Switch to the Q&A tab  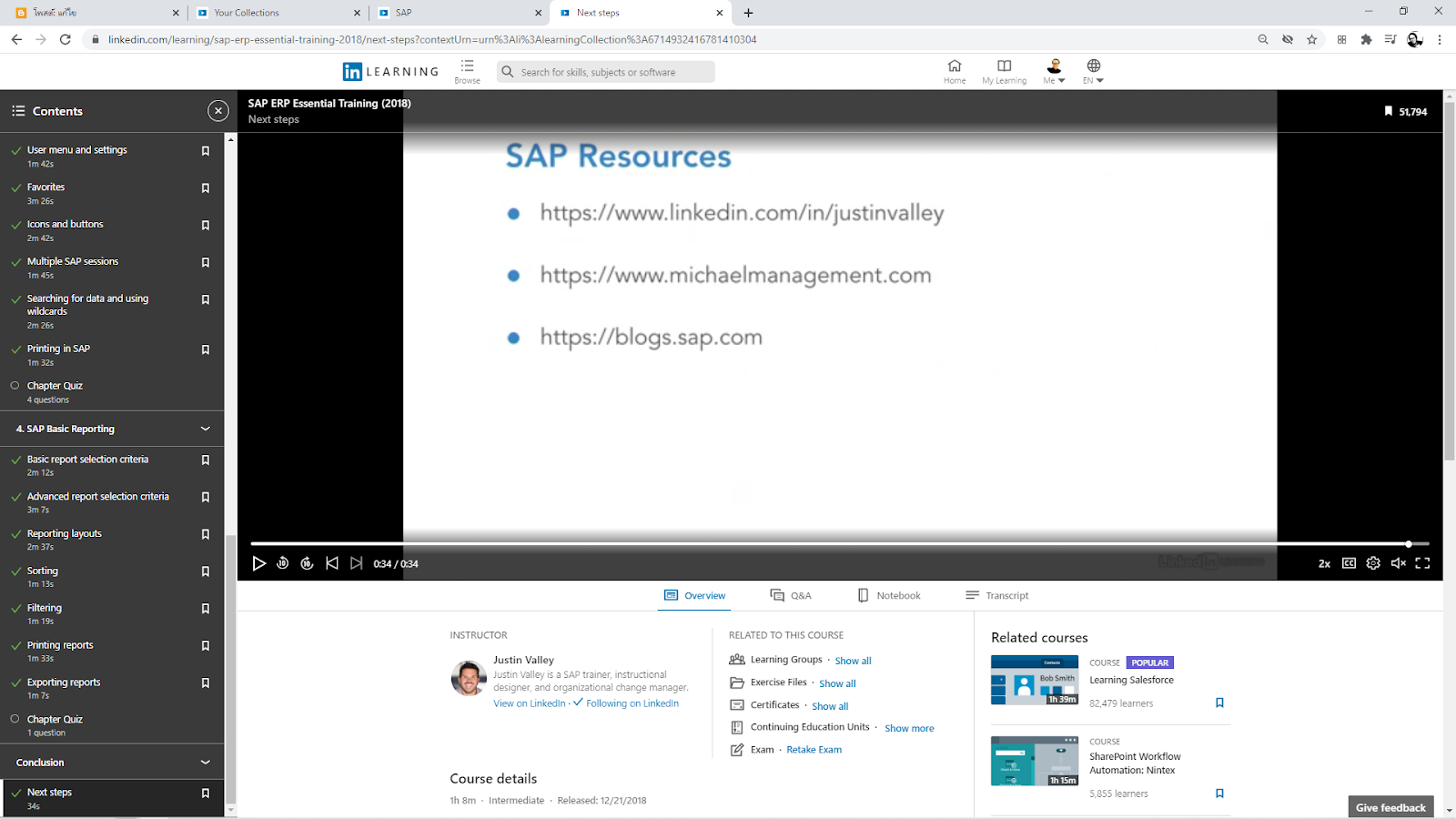pos(791,595)
